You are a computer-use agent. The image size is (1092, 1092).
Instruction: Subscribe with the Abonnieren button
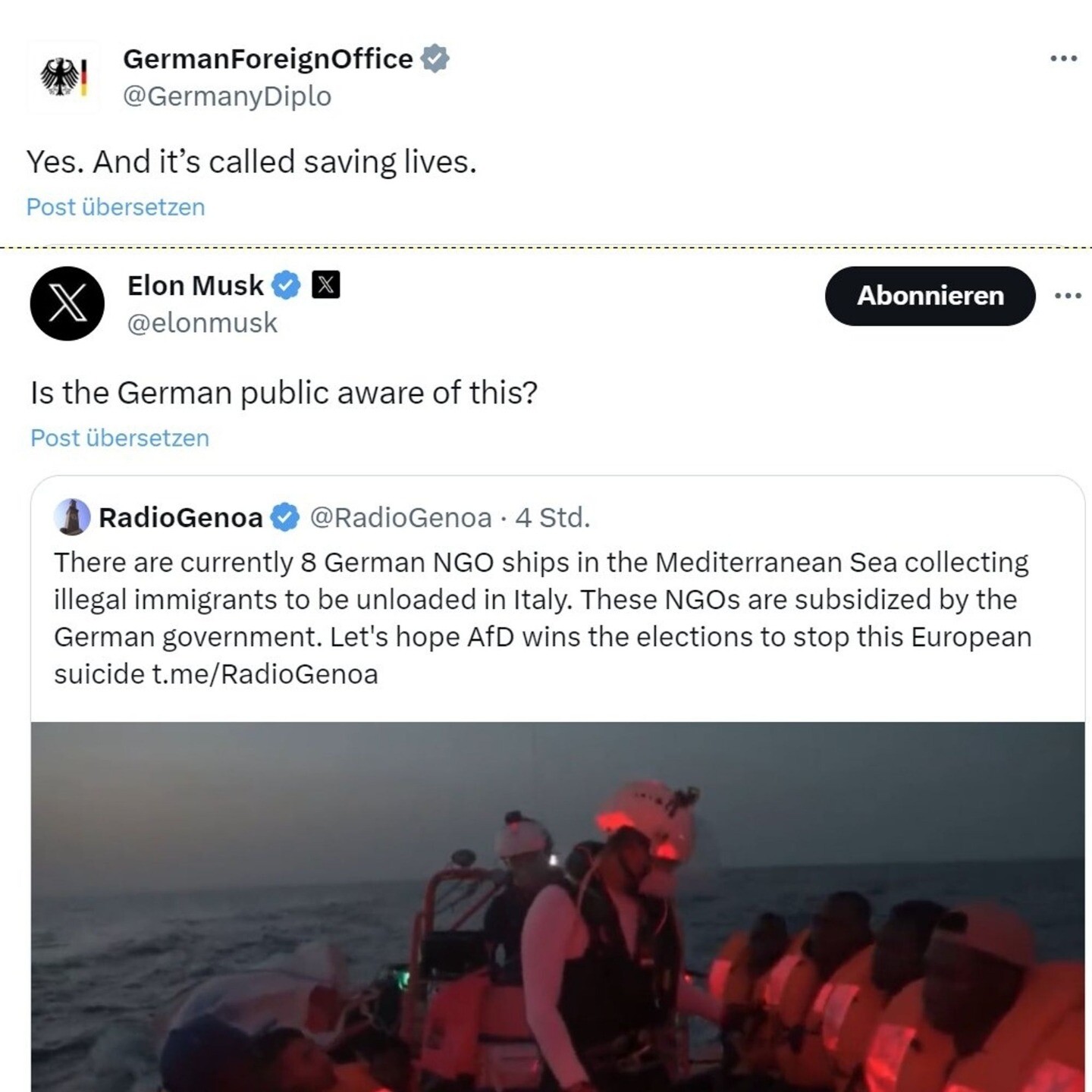pyautogui.click(x=930, y=296)
